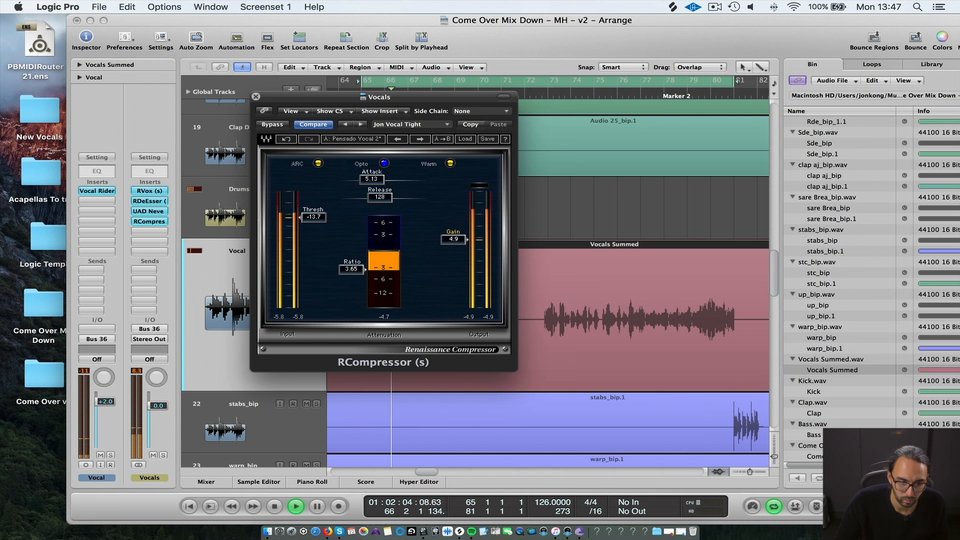Activate Auto Zoom in the toolbar
The image size is (960, 540).
(x=196, y=40)
